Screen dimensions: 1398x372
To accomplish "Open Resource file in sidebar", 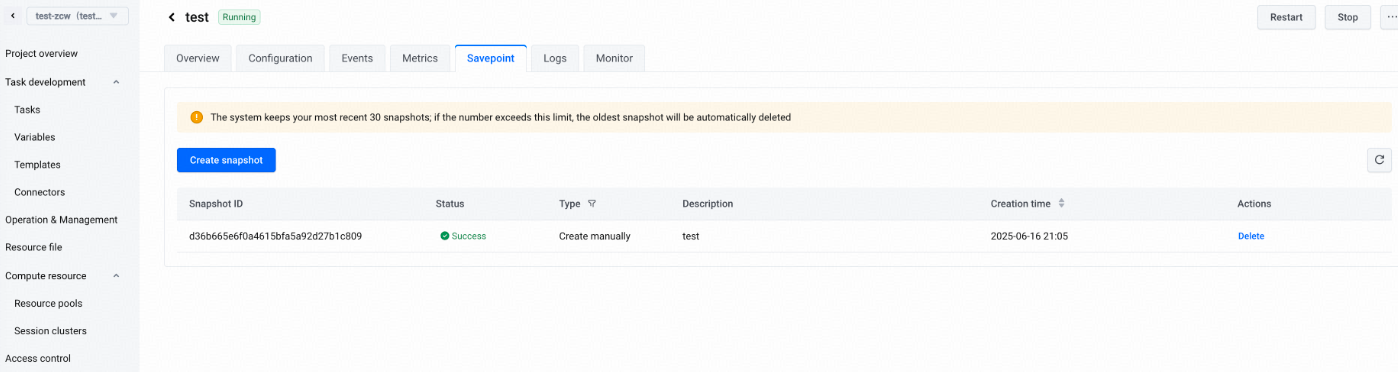I will pos(33,247).
